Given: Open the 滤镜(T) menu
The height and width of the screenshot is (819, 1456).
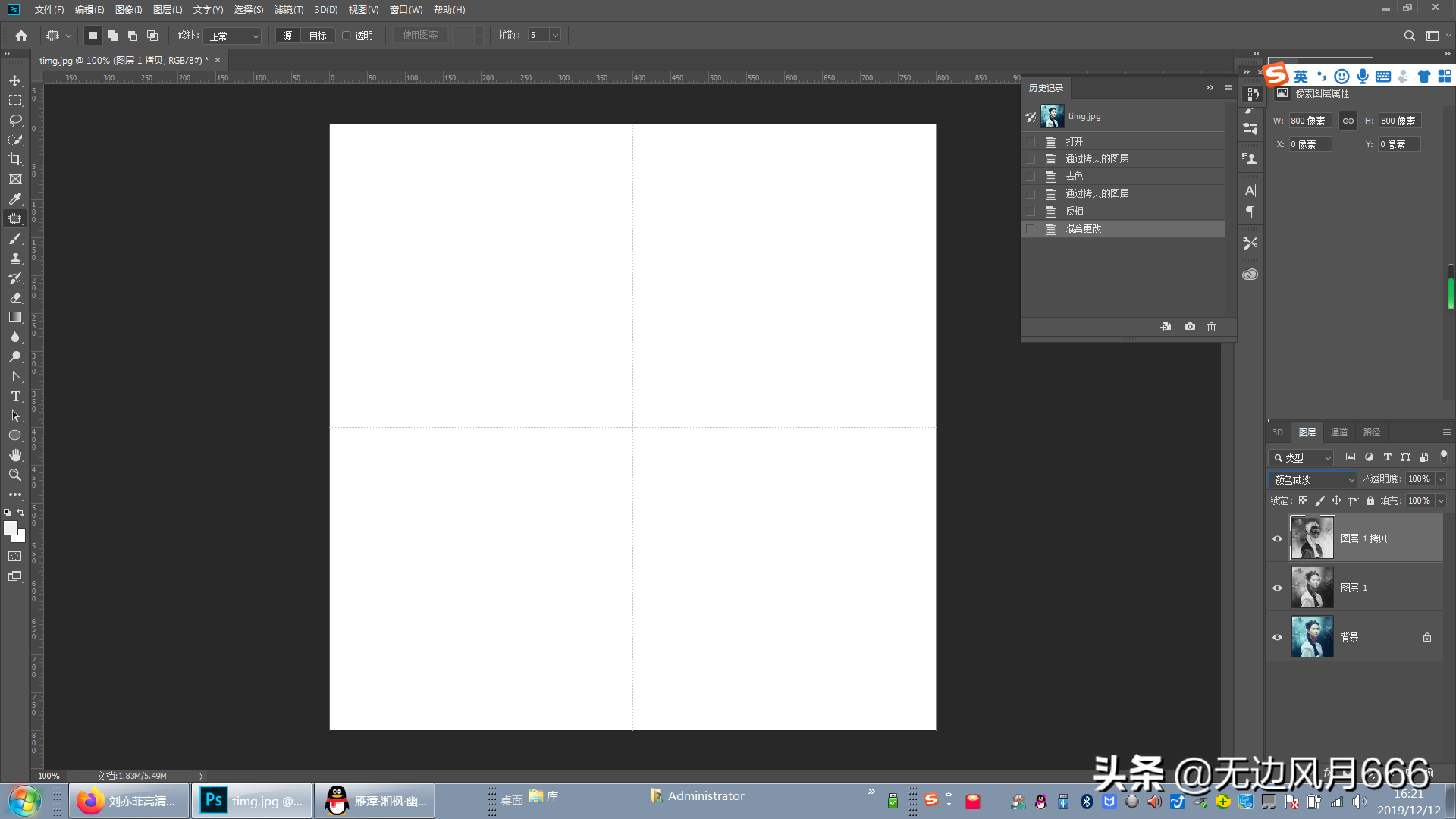Looking at the screenshot, I should (288, 10).
